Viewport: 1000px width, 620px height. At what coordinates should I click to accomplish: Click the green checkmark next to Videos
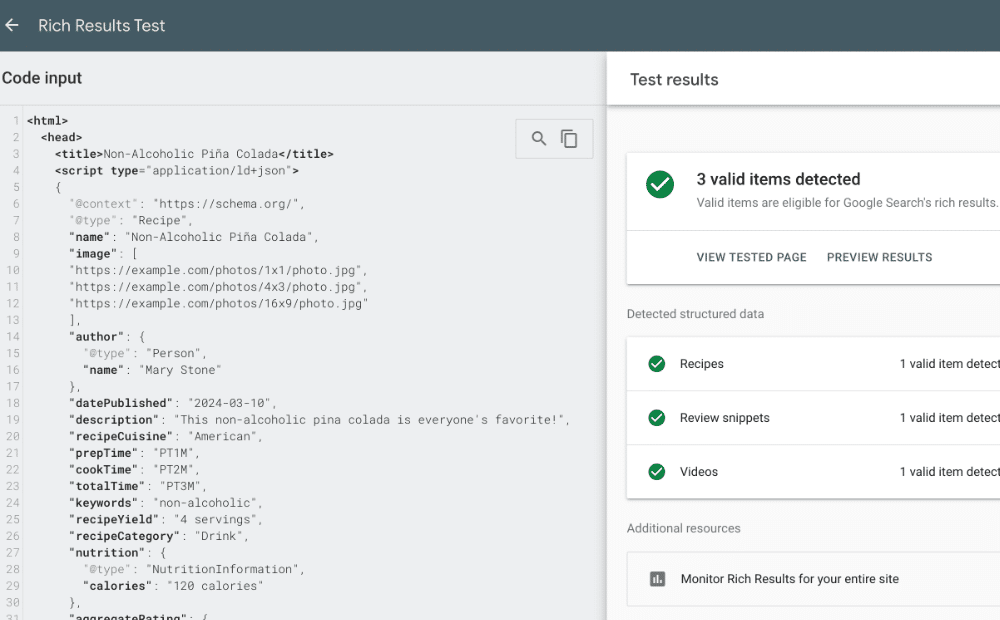pos(657,471)
